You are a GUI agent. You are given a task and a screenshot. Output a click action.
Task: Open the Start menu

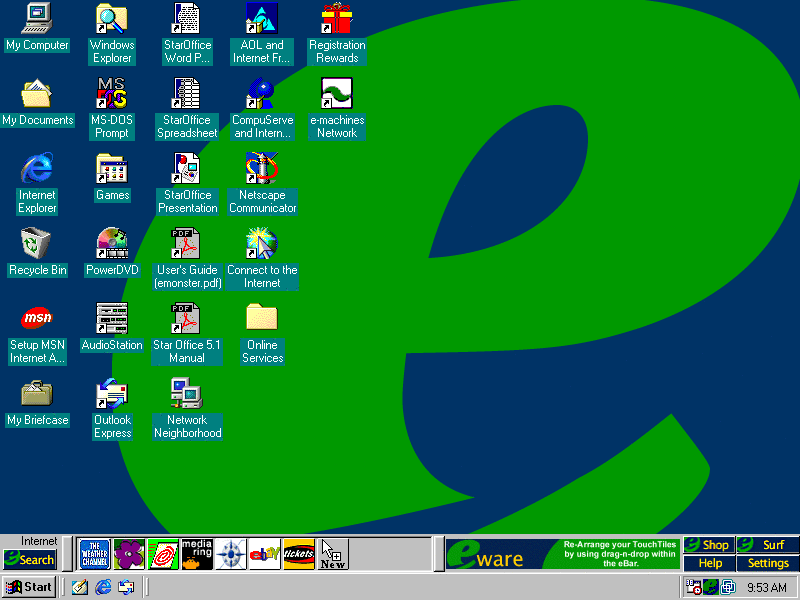(x=29, y=587)
